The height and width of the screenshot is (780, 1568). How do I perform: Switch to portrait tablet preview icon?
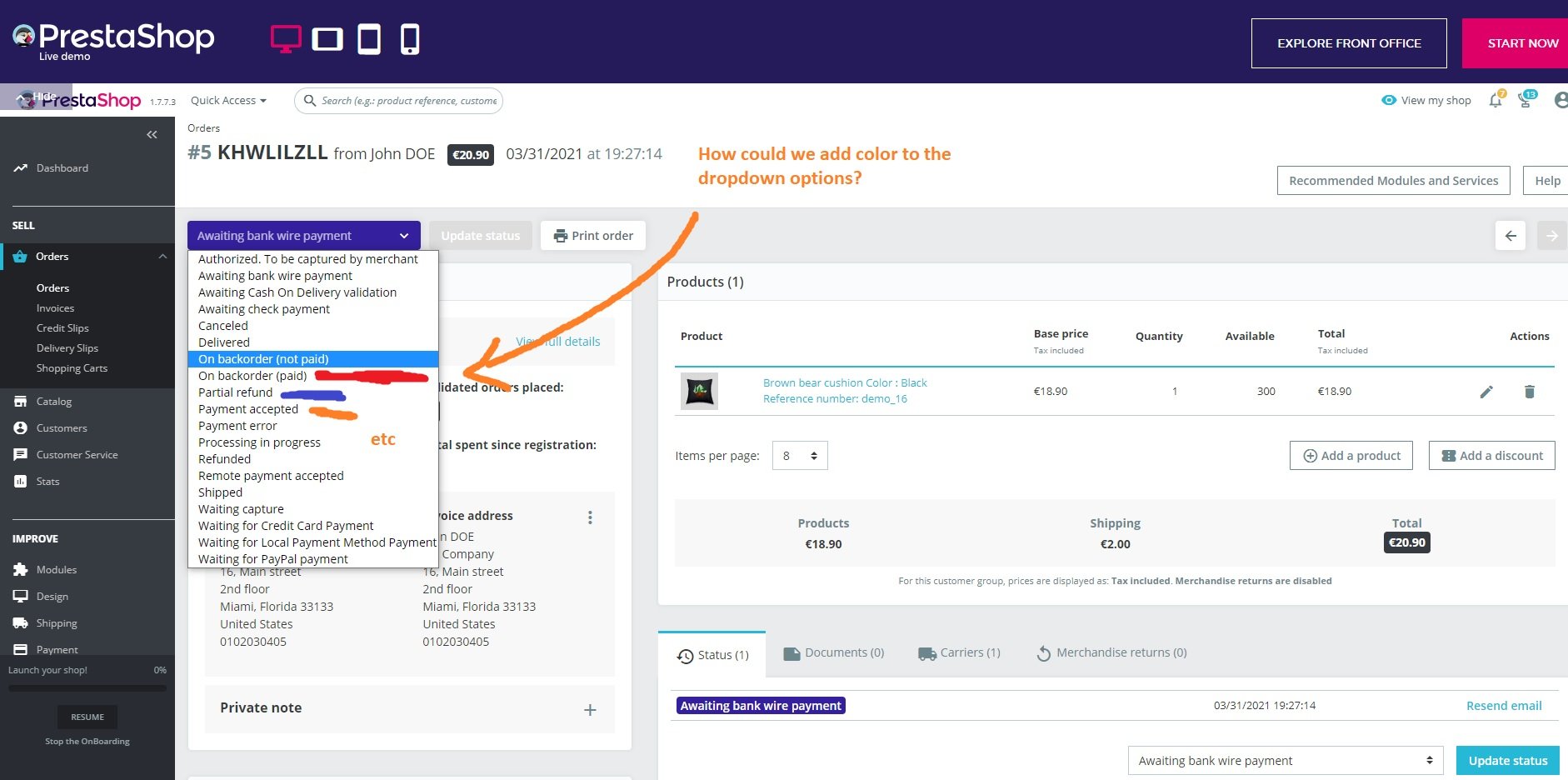click(x=369, y=39)
